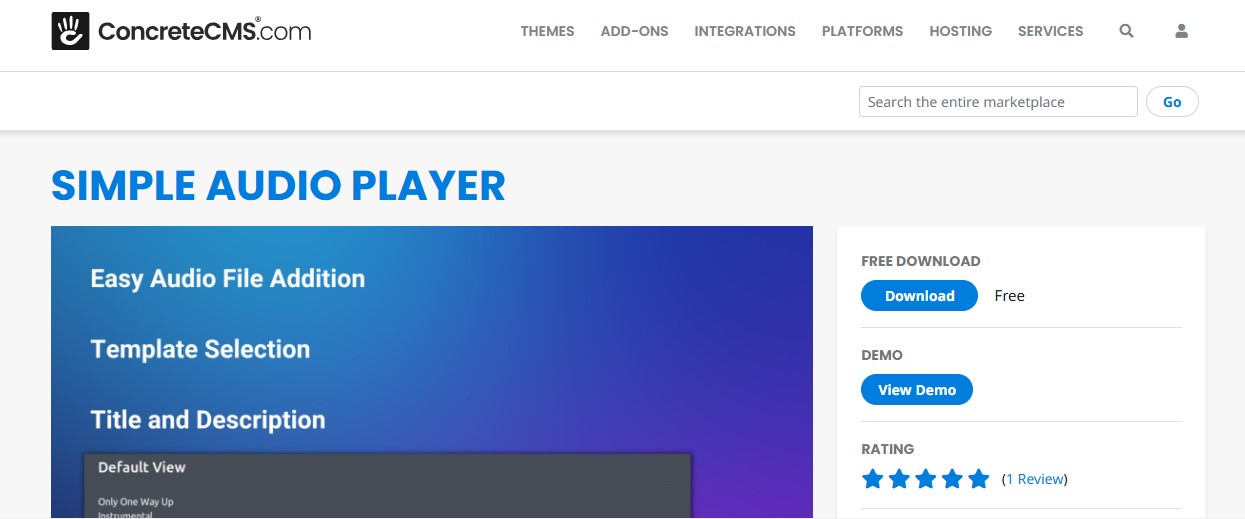Click the "Free" price text

coord(1009,296)
